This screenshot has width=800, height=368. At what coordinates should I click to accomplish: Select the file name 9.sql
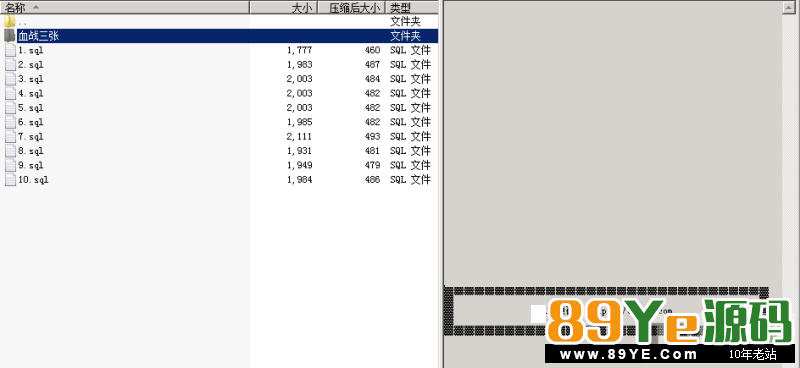(x=31, y=165)
